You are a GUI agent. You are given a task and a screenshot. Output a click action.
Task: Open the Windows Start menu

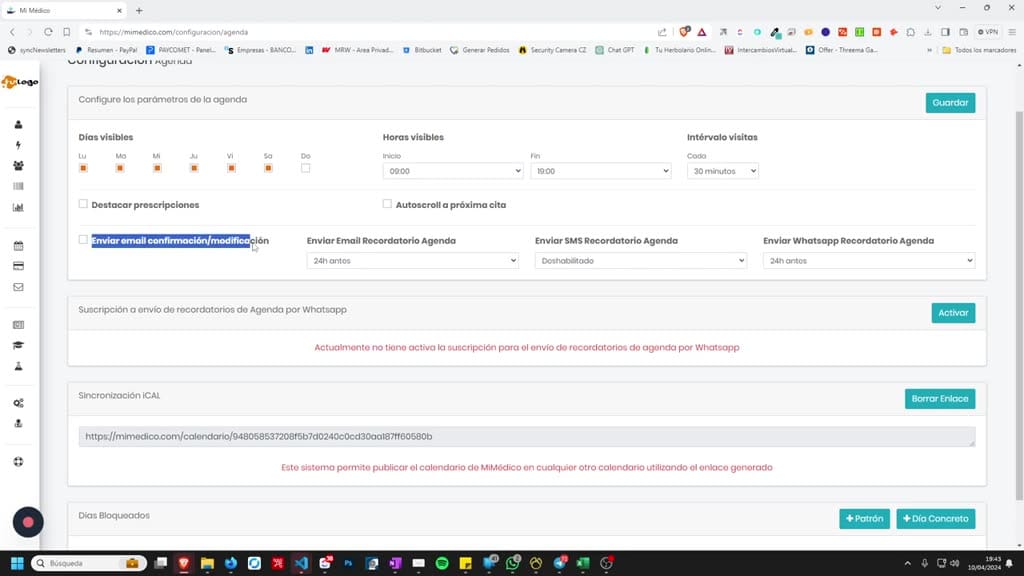point(18,563)
